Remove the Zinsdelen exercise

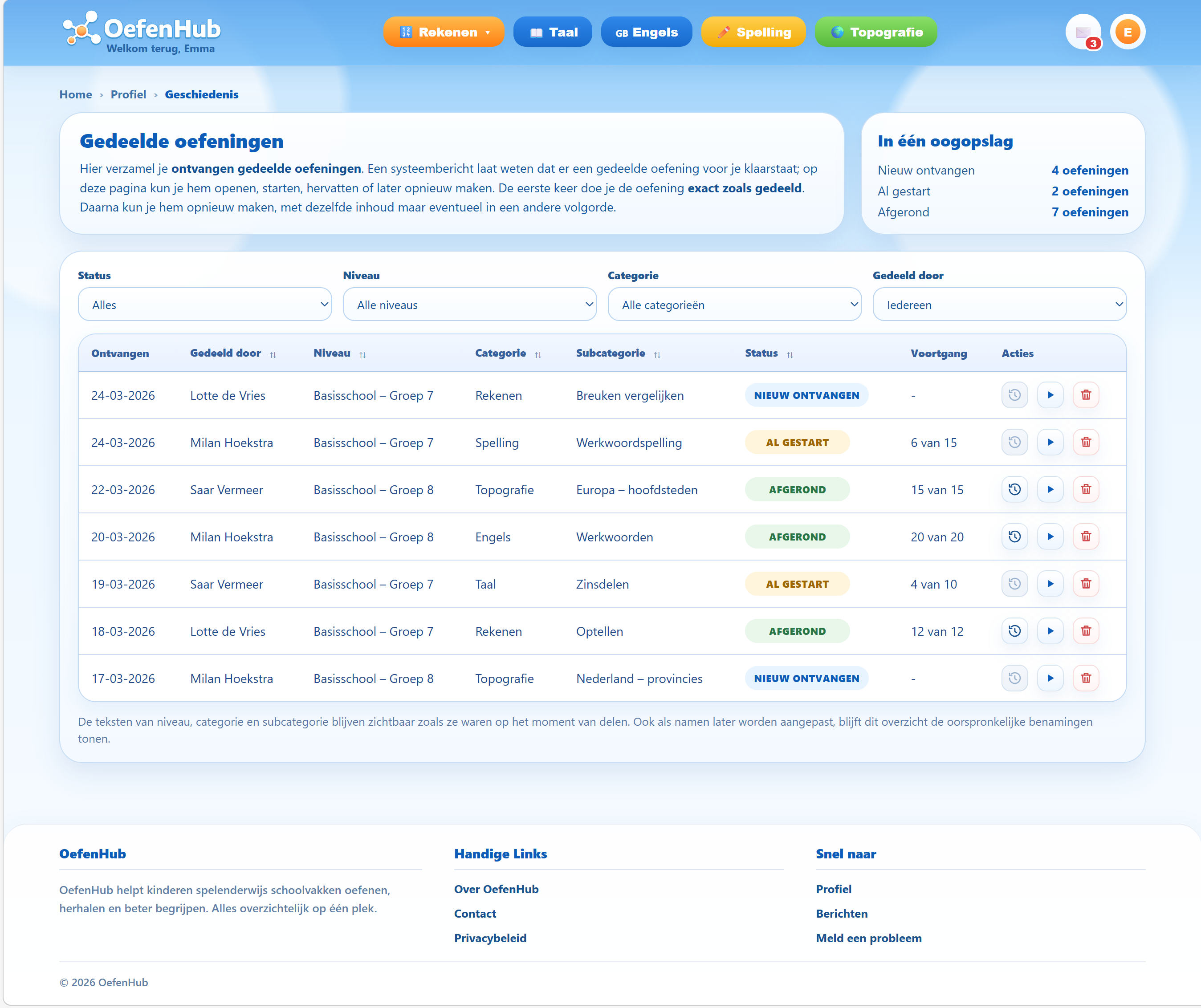click(1086, 584)
